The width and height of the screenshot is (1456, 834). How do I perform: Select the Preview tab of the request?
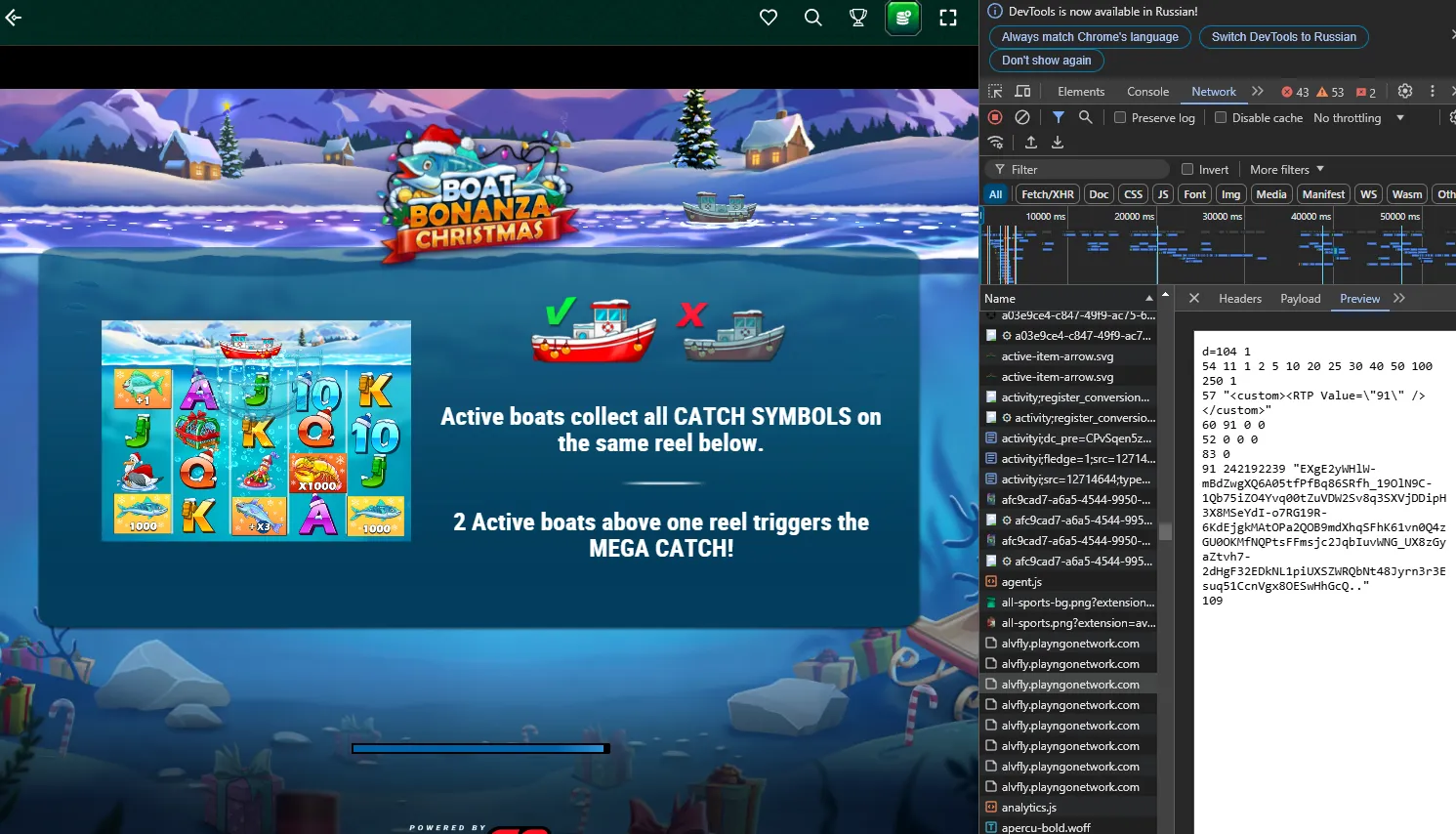1359,299
